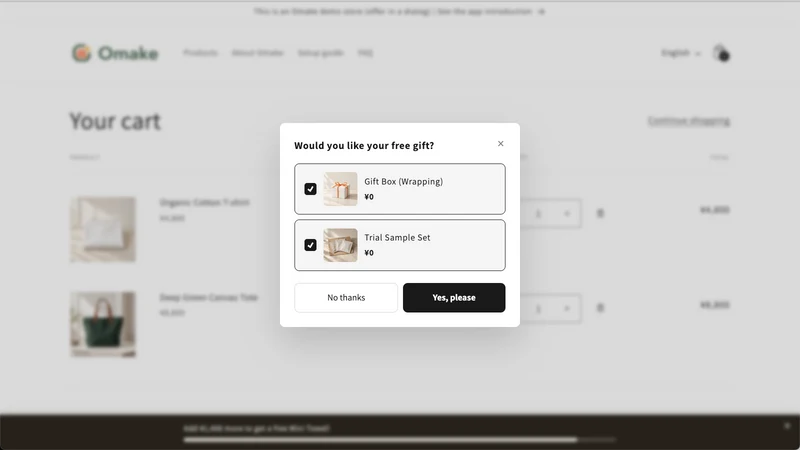Open the Setup guide menu item

(321, 53)
